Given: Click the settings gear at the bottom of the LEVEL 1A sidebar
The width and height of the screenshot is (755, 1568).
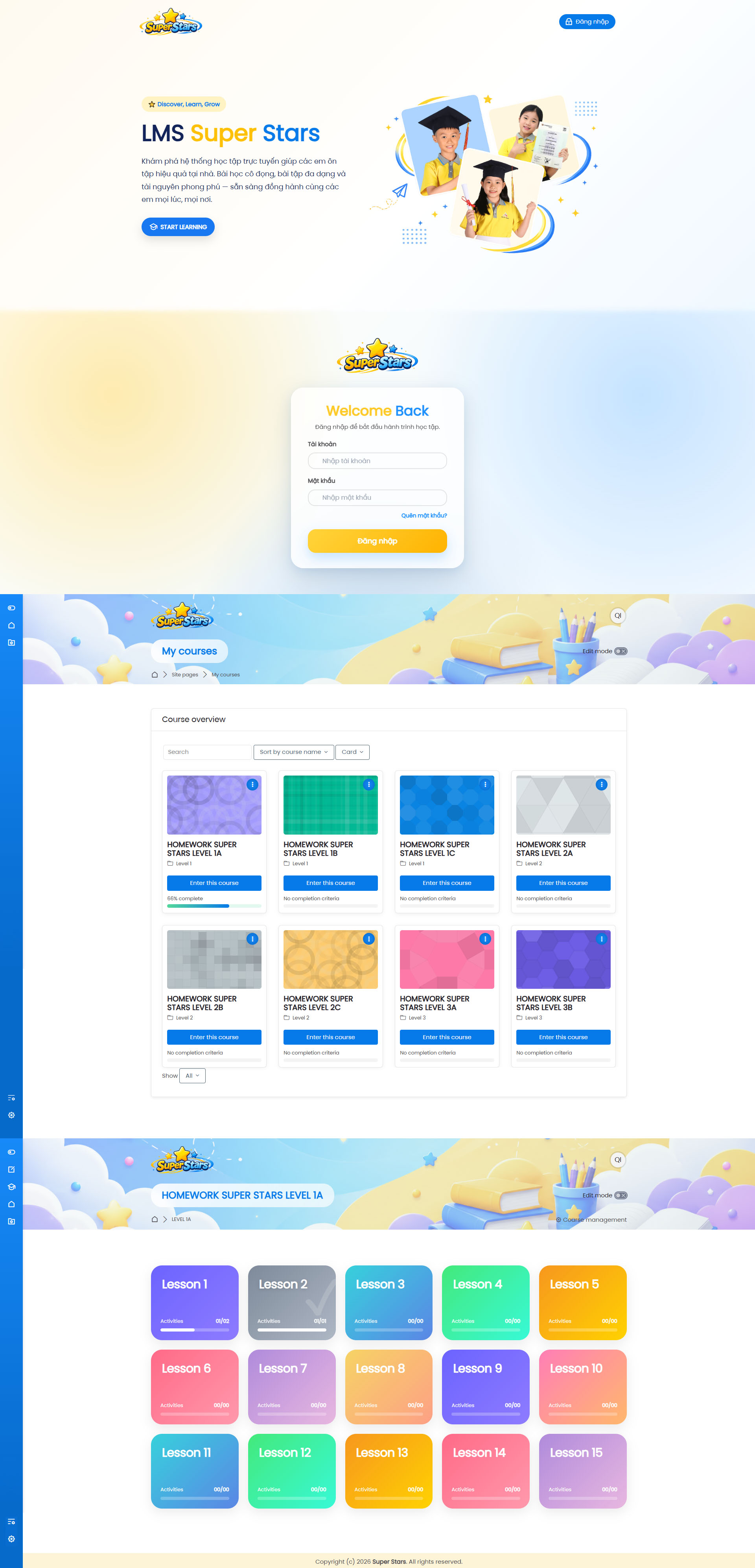Looking at the screenshot, I should [11, 1539].
